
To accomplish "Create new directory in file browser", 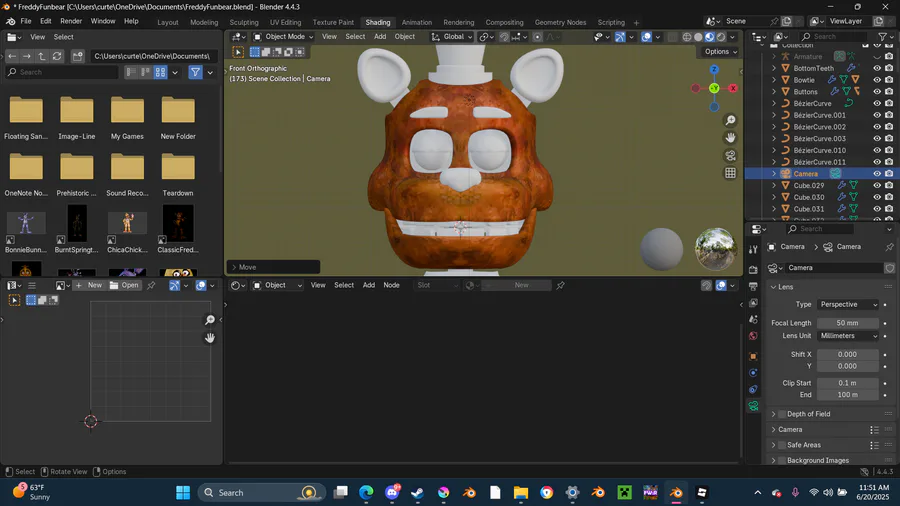I will point(77,56).
